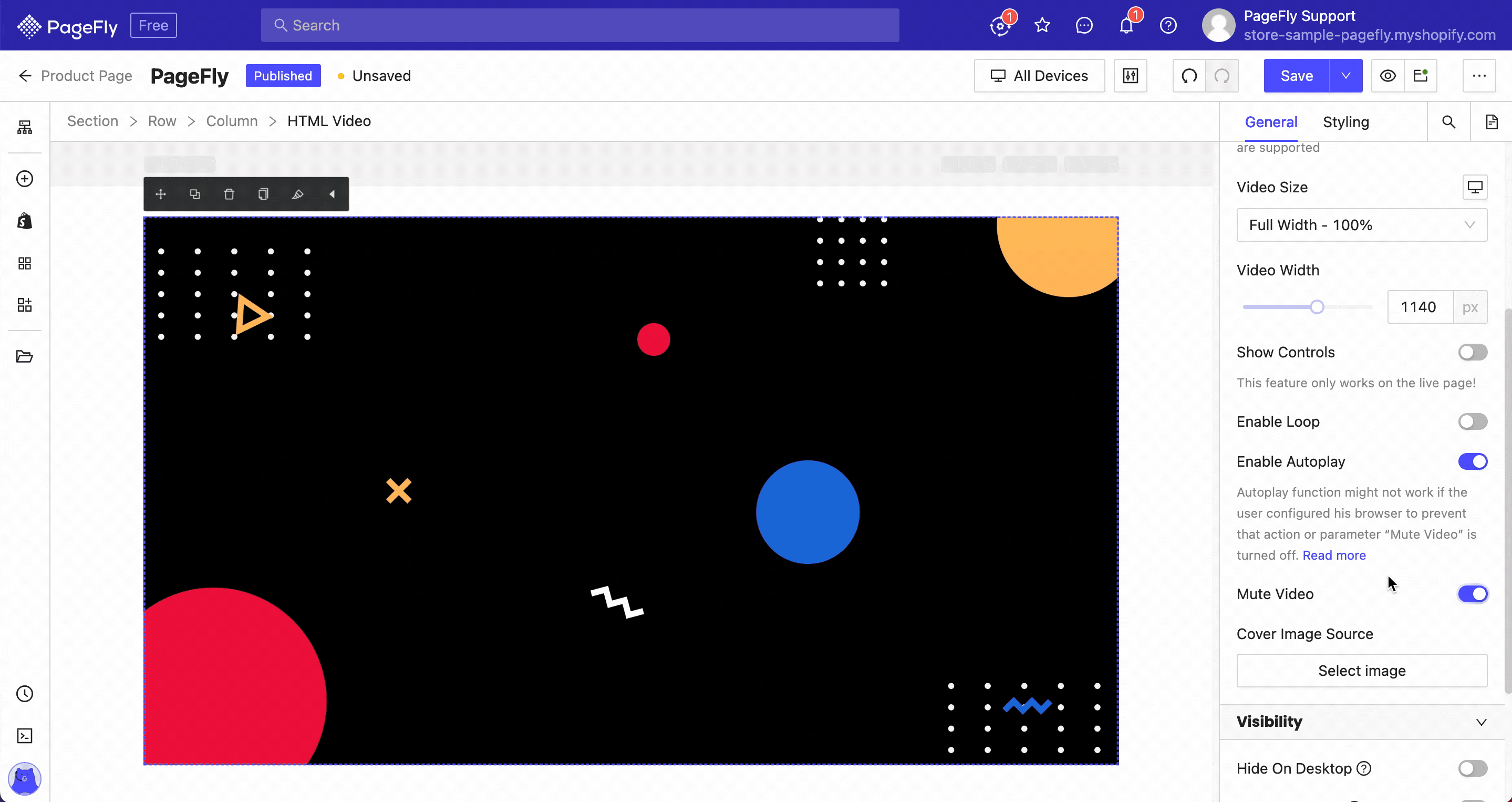Open the custom code console icon

[25, 736]
